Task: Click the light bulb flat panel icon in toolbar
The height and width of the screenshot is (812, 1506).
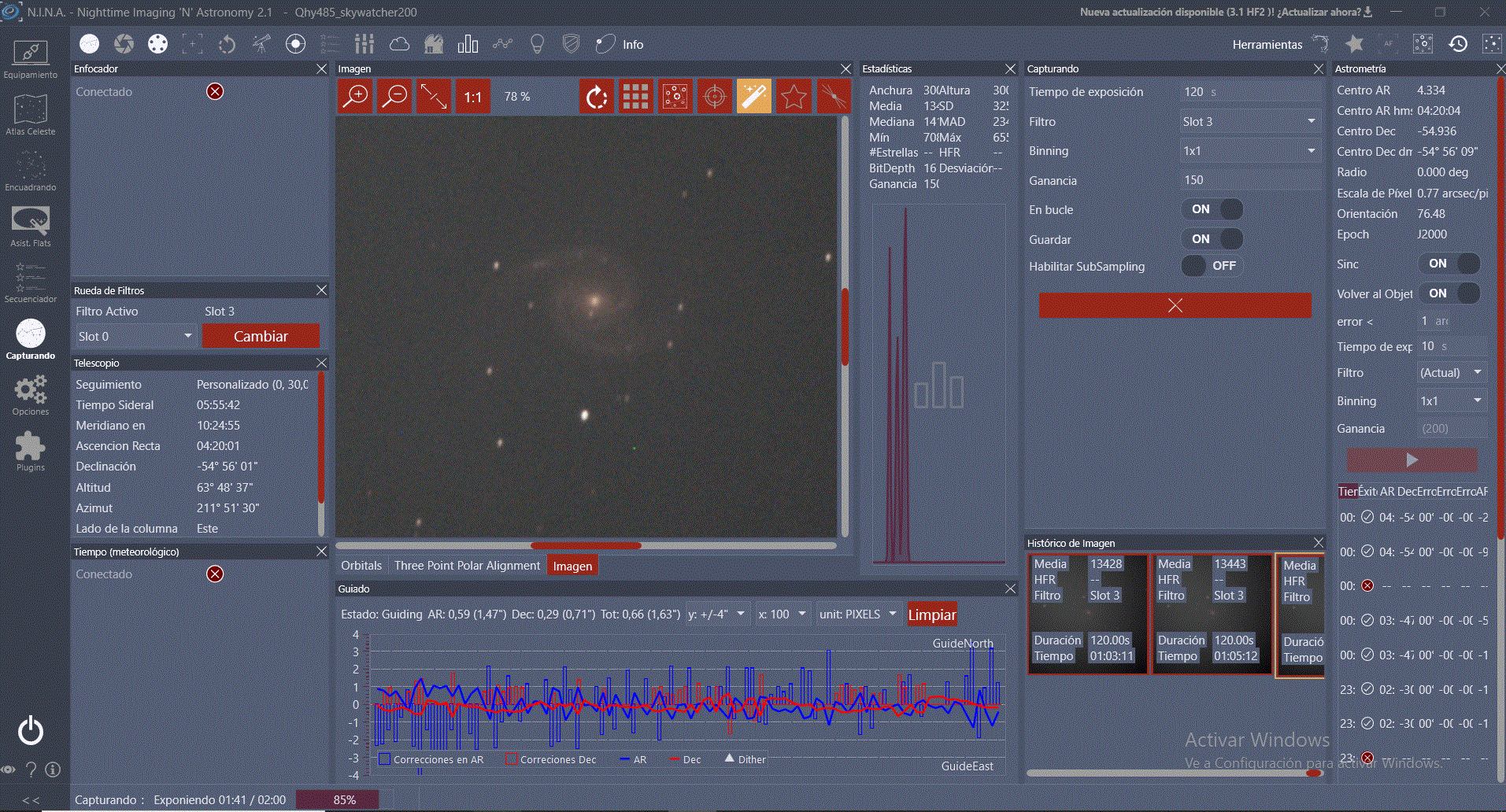Action: click(x=537, y=44)
